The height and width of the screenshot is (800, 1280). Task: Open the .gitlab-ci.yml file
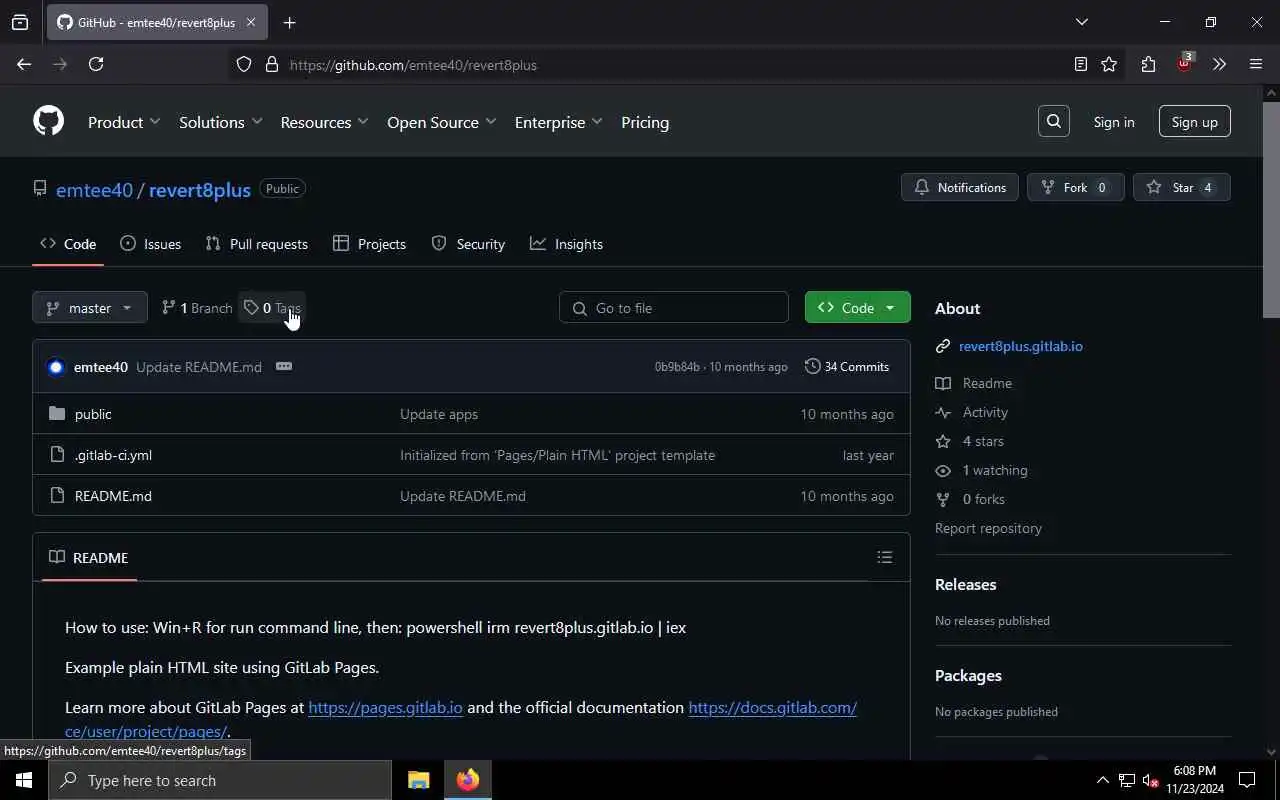(x=113, y=455)
